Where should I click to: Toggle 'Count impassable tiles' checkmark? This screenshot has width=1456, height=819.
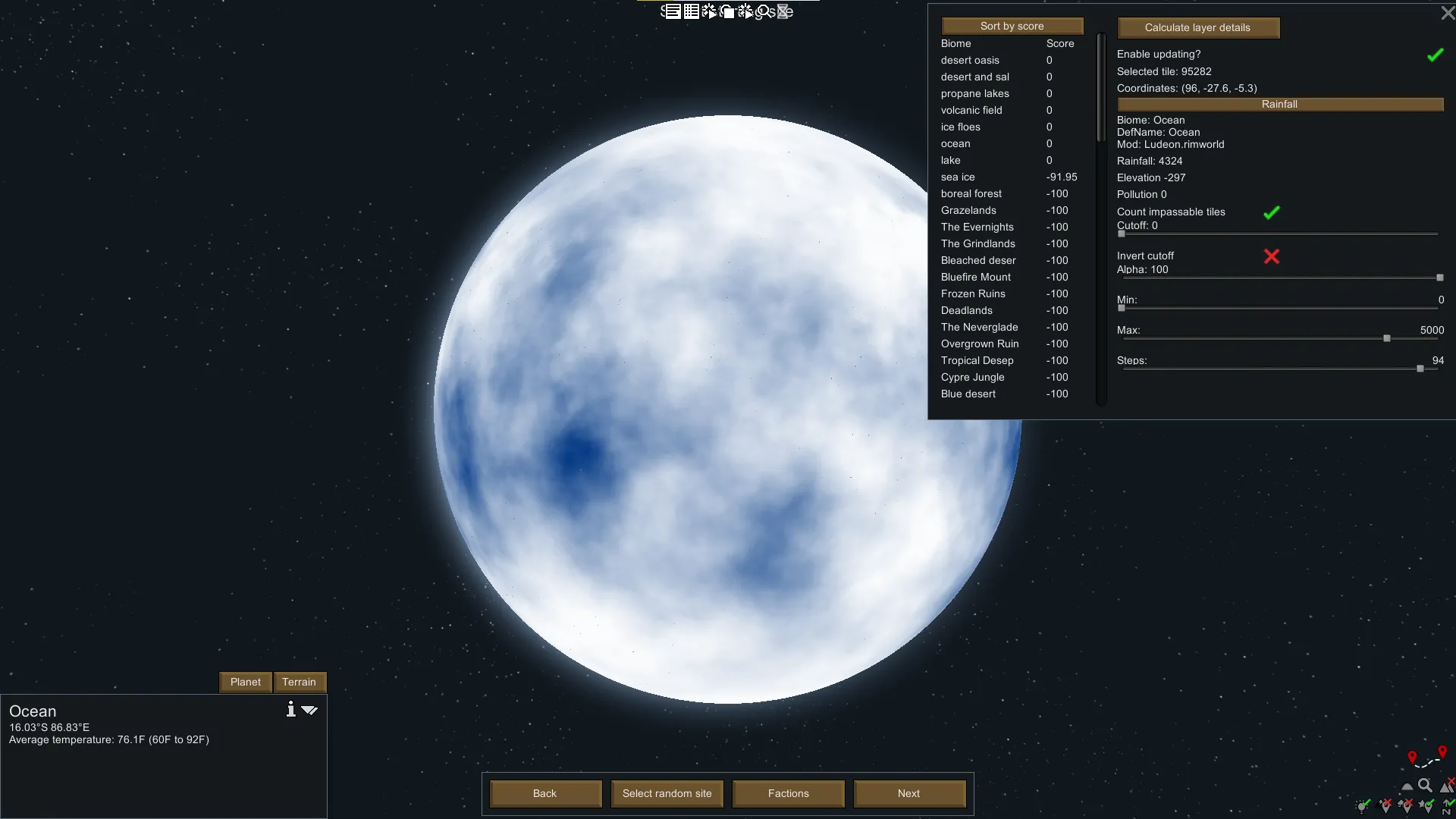pos(1272,213)
